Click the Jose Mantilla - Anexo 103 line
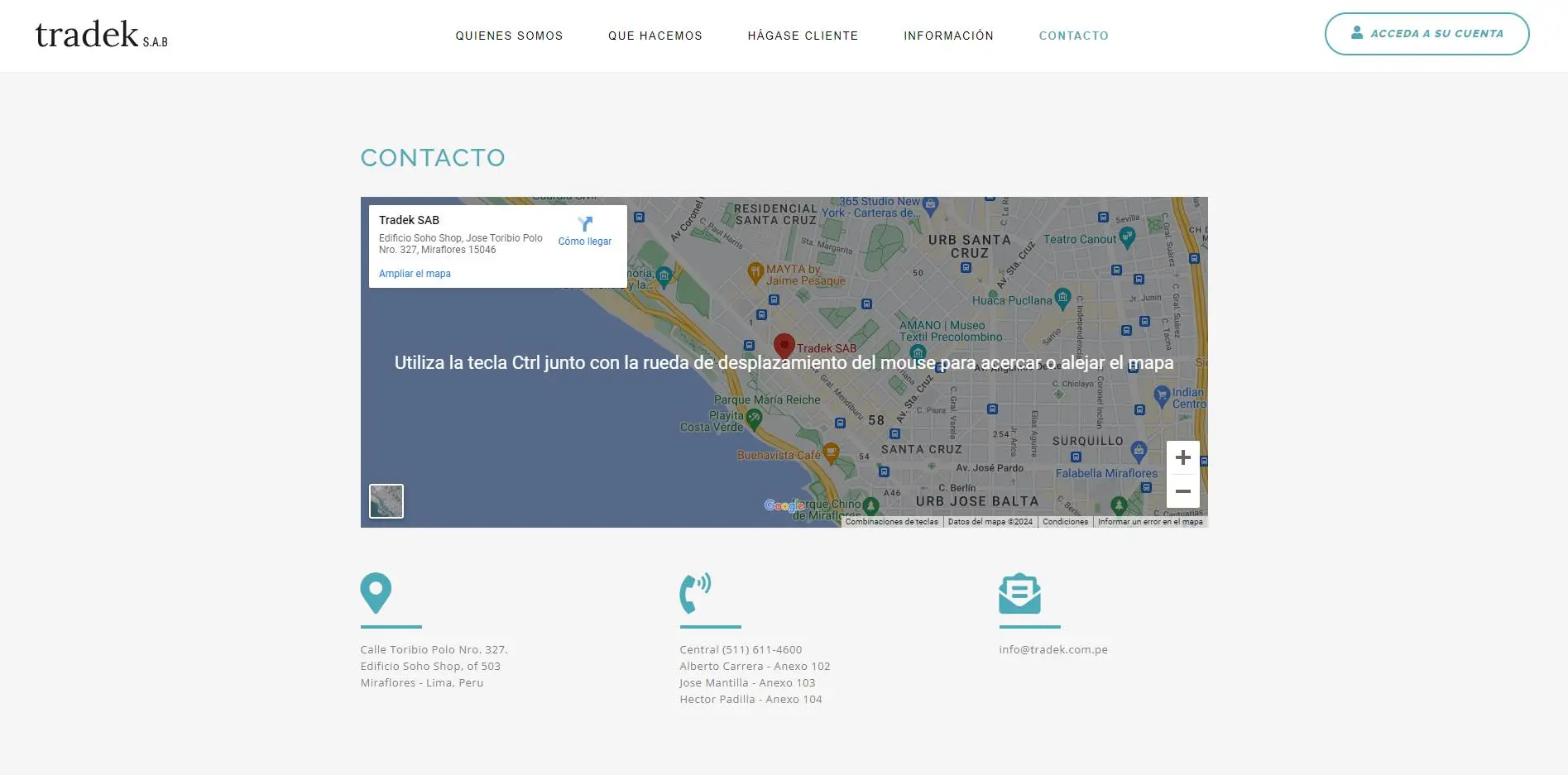Viewport: 1568px width, 775px height. [747, 682]
